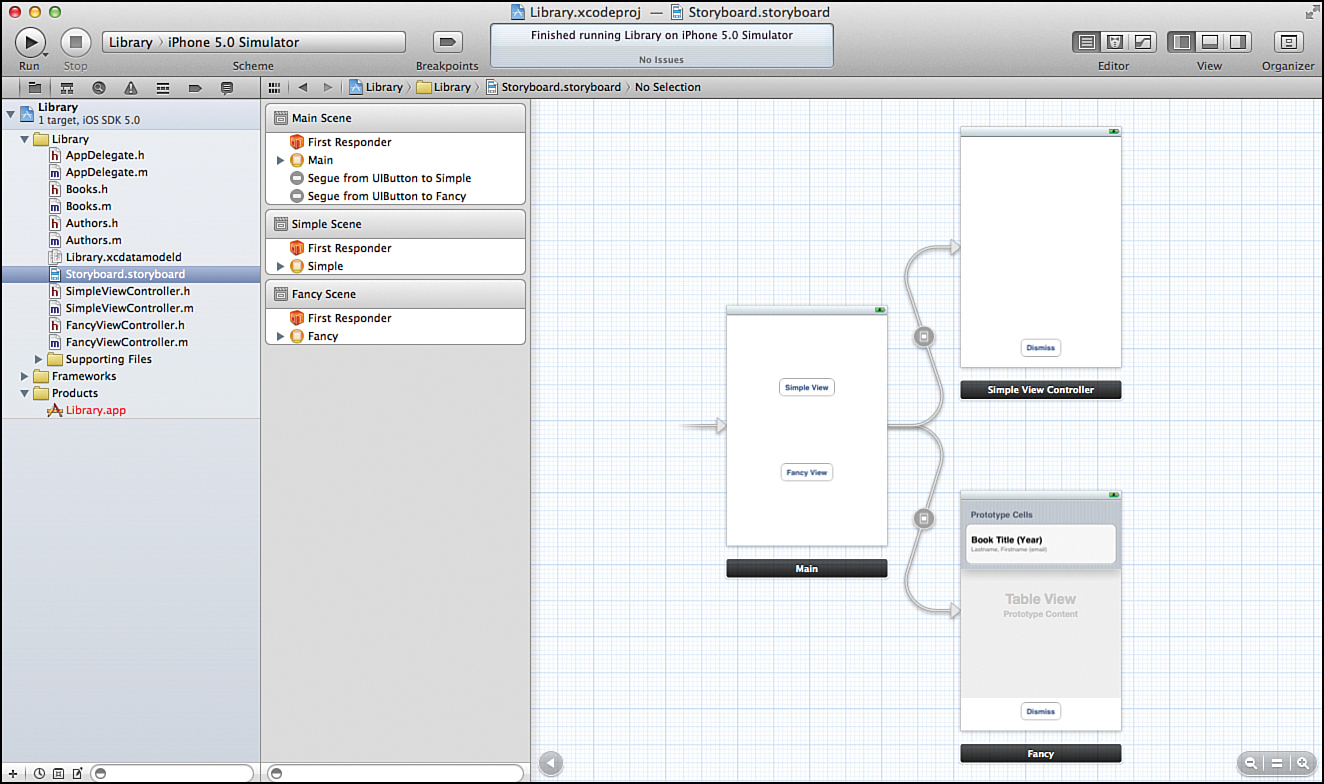Click the navigator filter search field
This screenshot has height=784, width=1324.
point(171,774)
